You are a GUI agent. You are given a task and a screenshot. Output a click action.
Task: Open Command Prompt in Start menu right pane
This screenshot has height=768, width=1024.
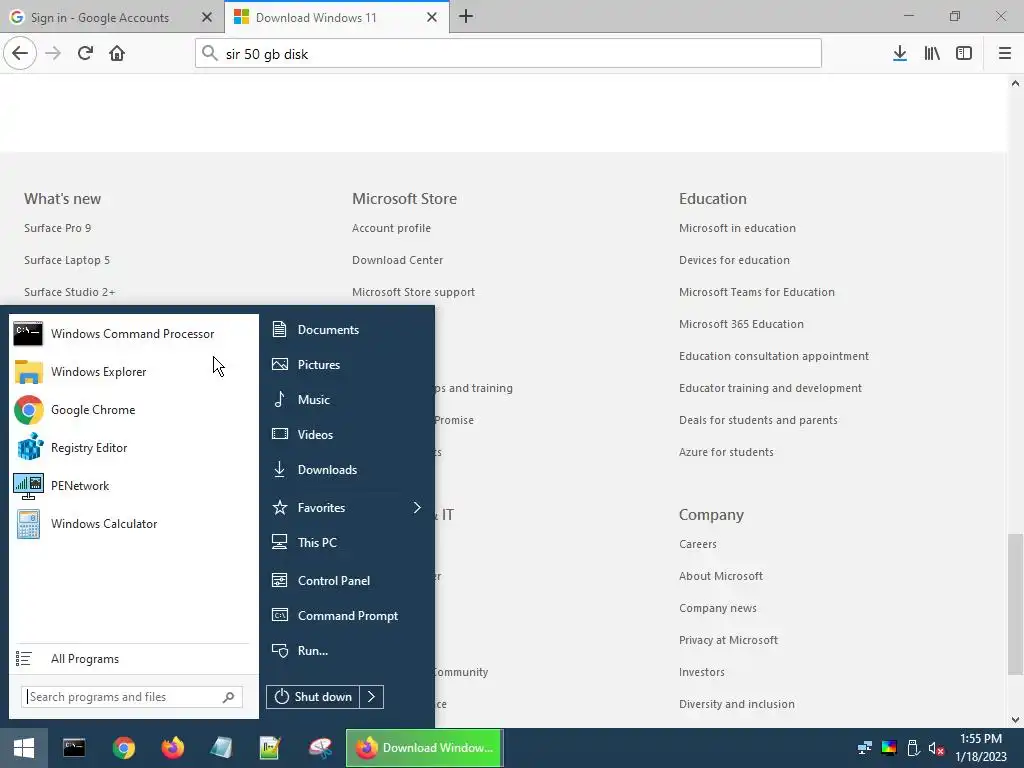(347, 616)
